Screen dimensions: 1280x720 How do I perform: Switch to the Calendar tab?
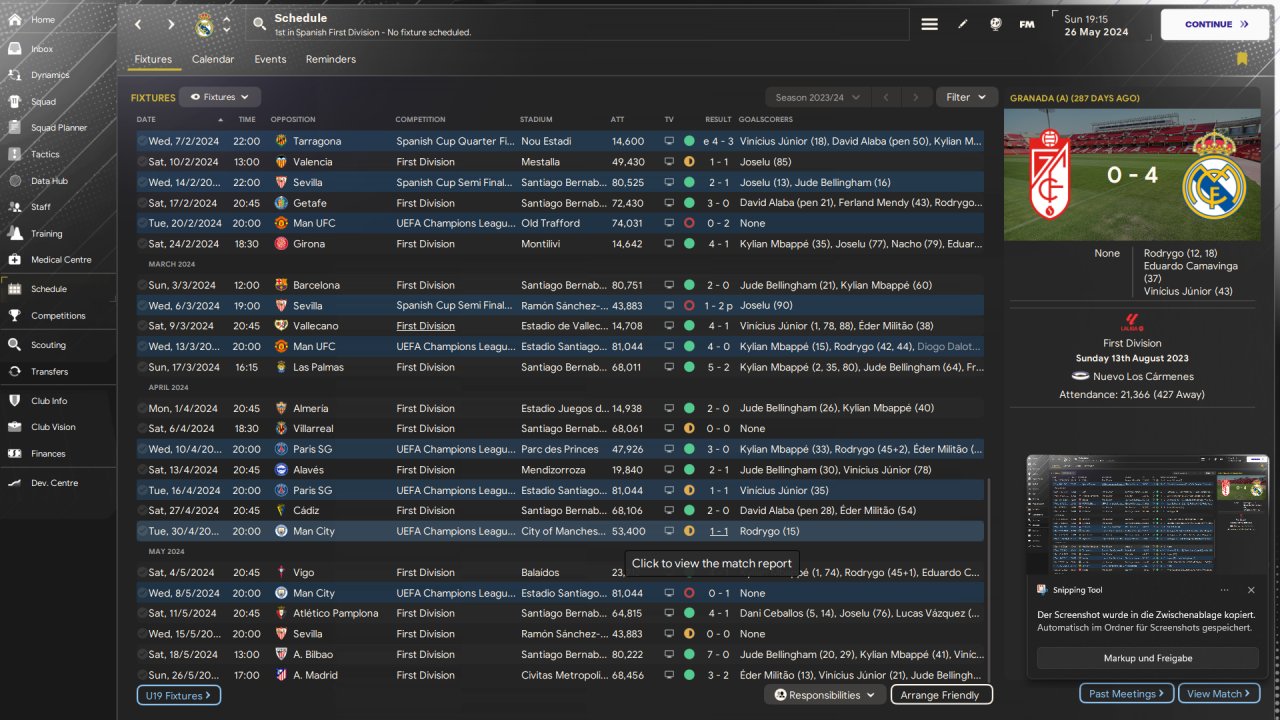213,59
